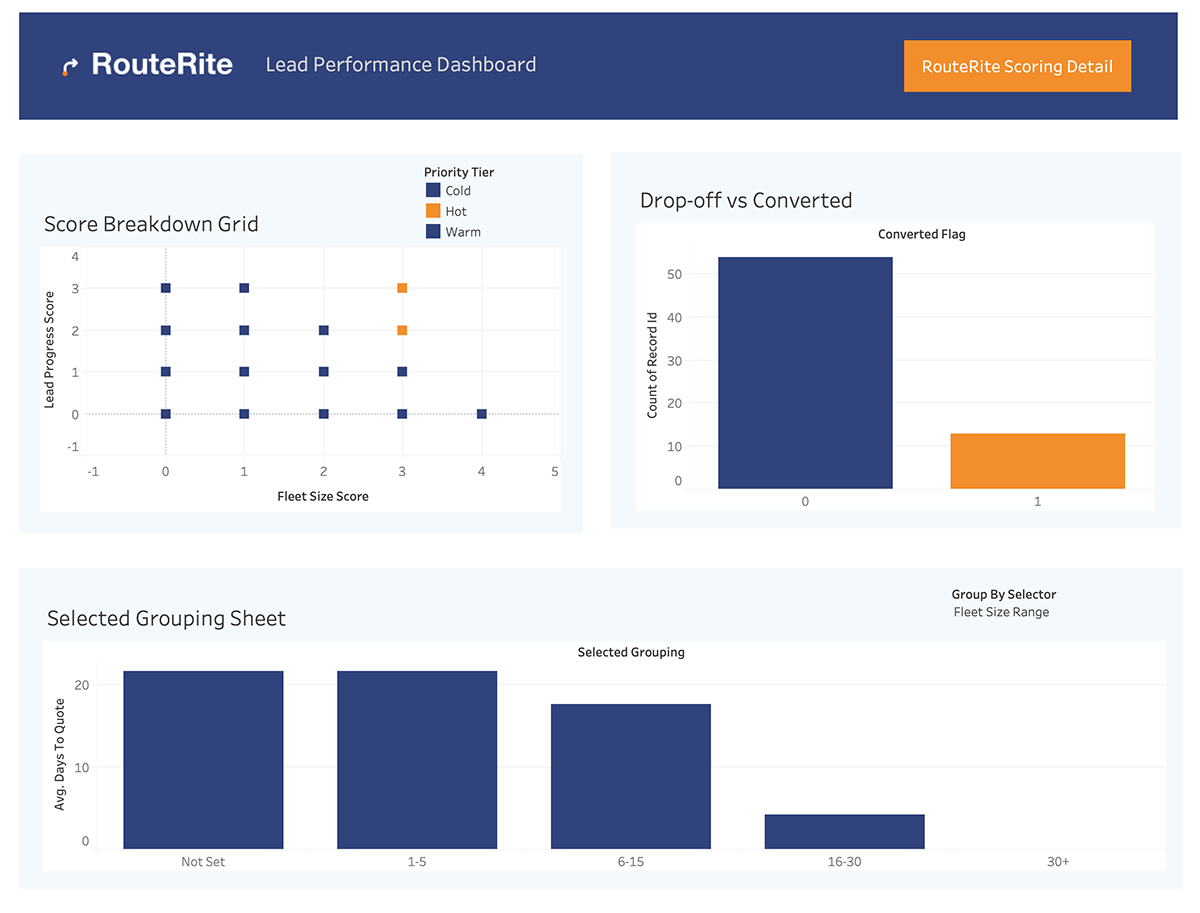Select the 16-30 fleet size bar

[845, 831]
